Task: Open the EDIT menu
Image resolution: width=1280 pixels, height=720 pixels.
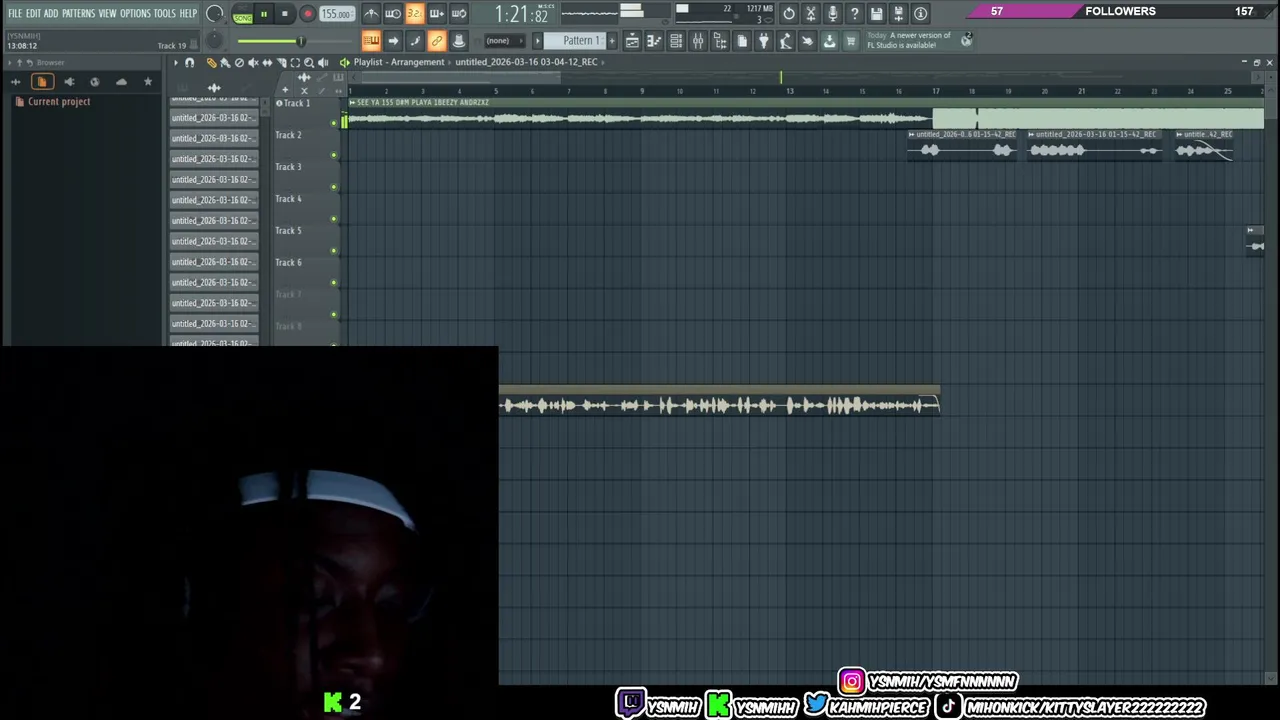Action: pos(33,13)
